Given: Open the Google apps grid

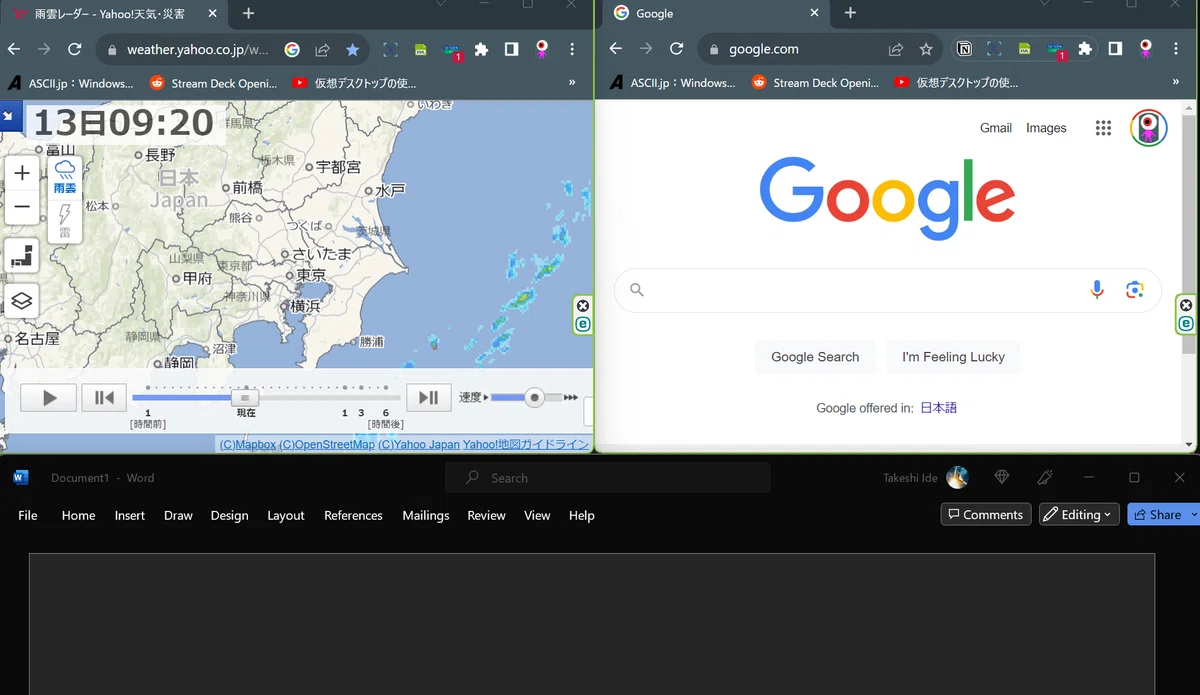Looking at the screenshot, I should (1103, 128).
